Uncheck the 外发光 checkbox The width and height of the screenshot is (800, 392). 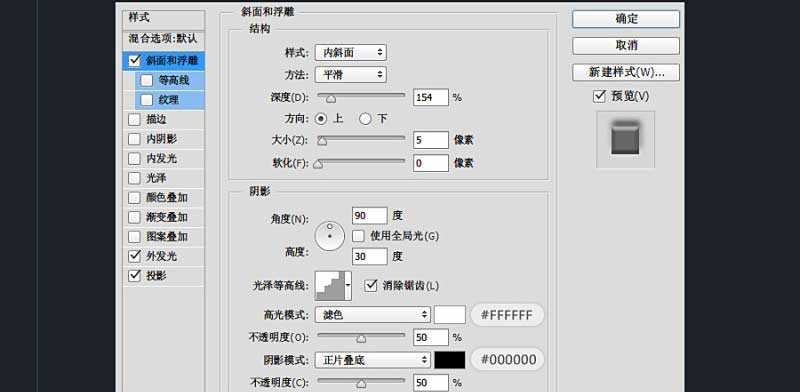tap(134, 256)
